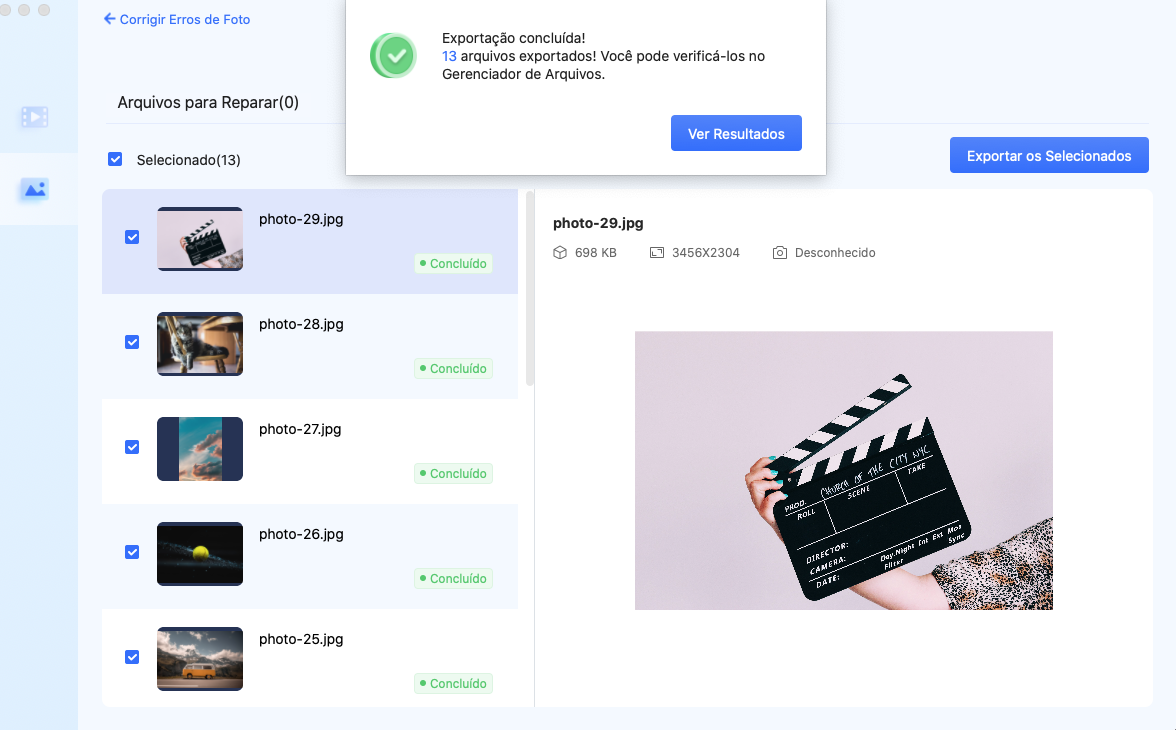The height and width of the screenshot is (730, 1176).
Task: Click the green success checkmark icon
Action: pyautogui.click(x=393, y=55)
